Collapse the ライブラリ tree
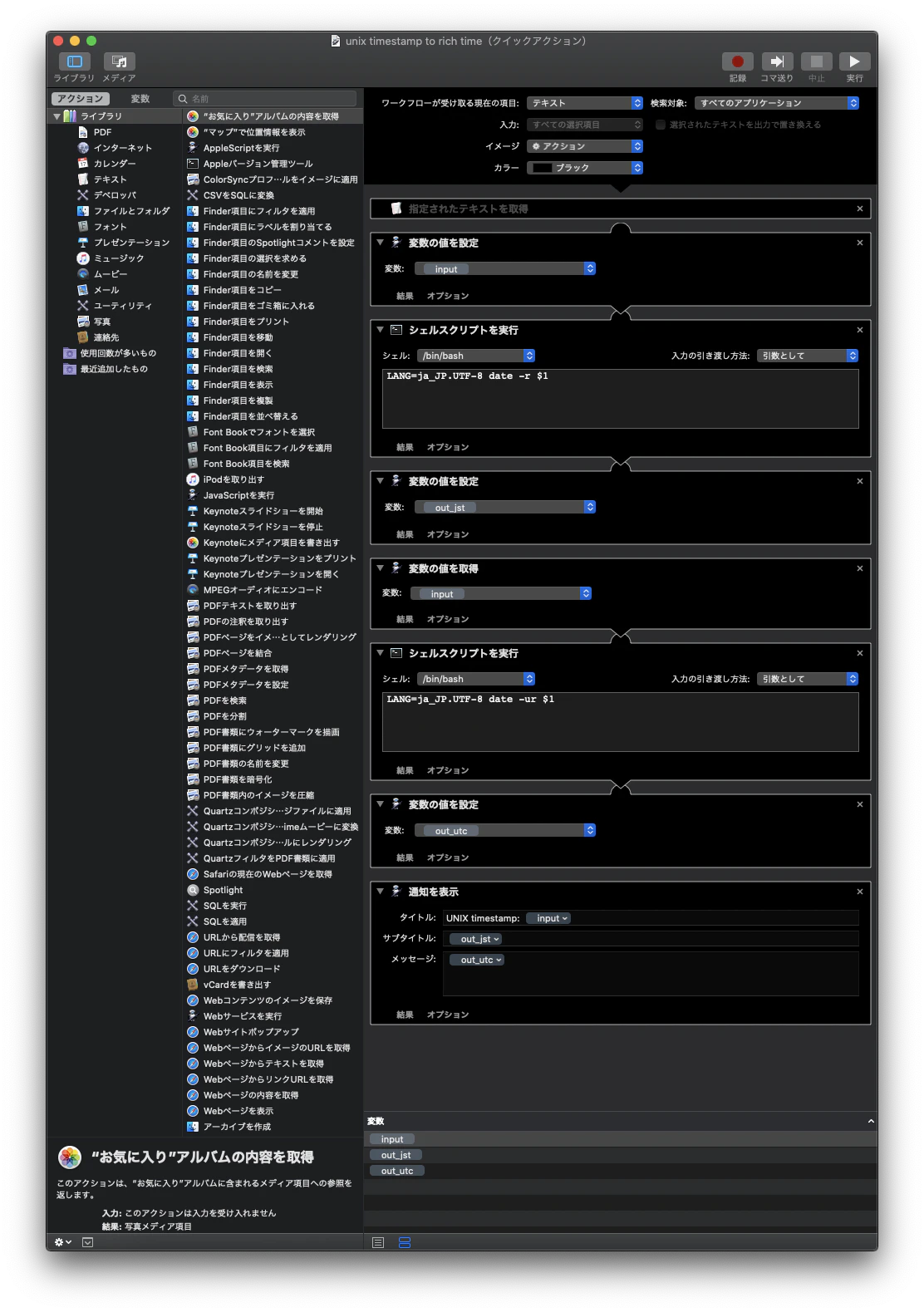The image size is (924, 1312). (x=57, y=116)
